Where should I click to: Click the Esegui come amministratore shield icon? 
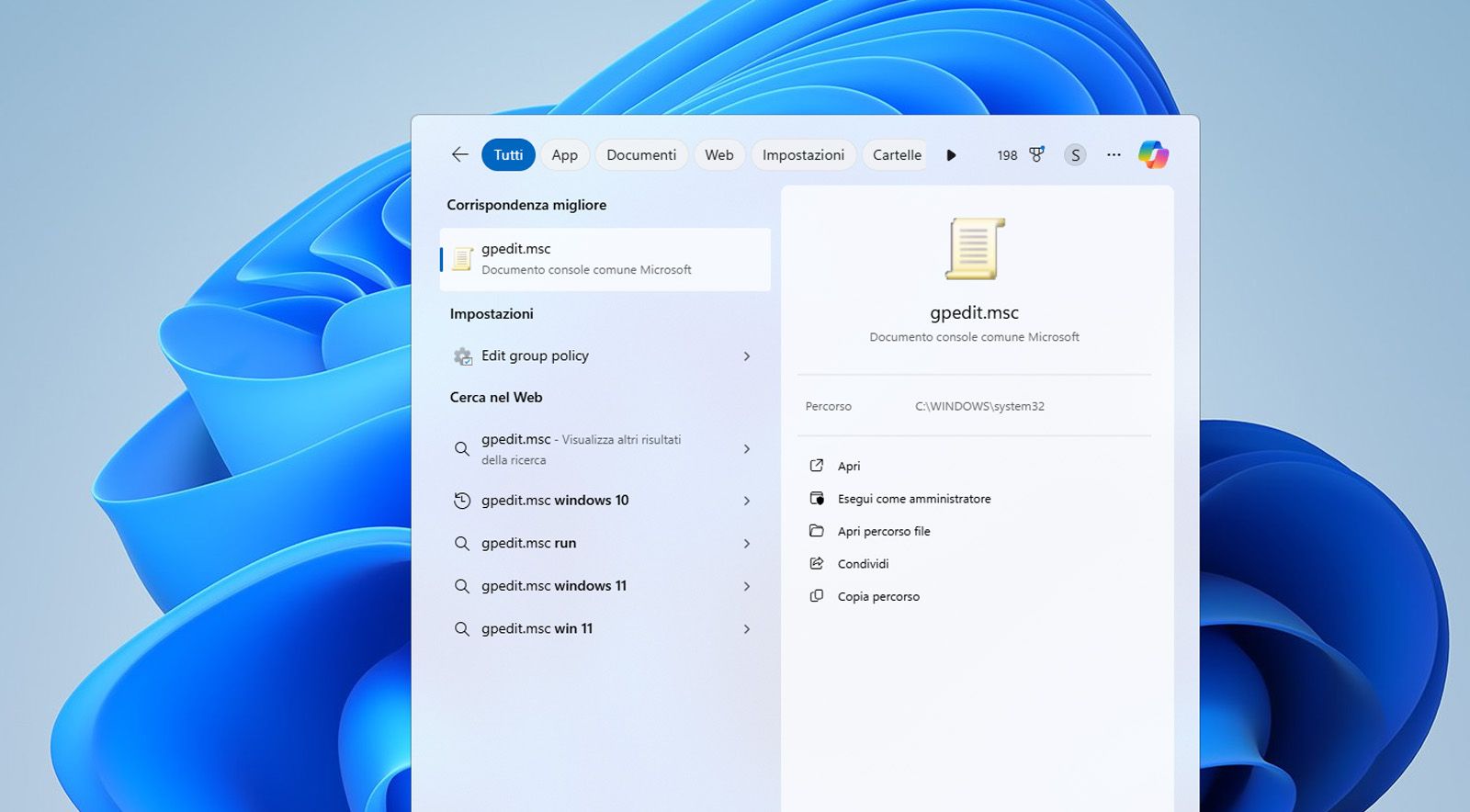tap(816, 499)
